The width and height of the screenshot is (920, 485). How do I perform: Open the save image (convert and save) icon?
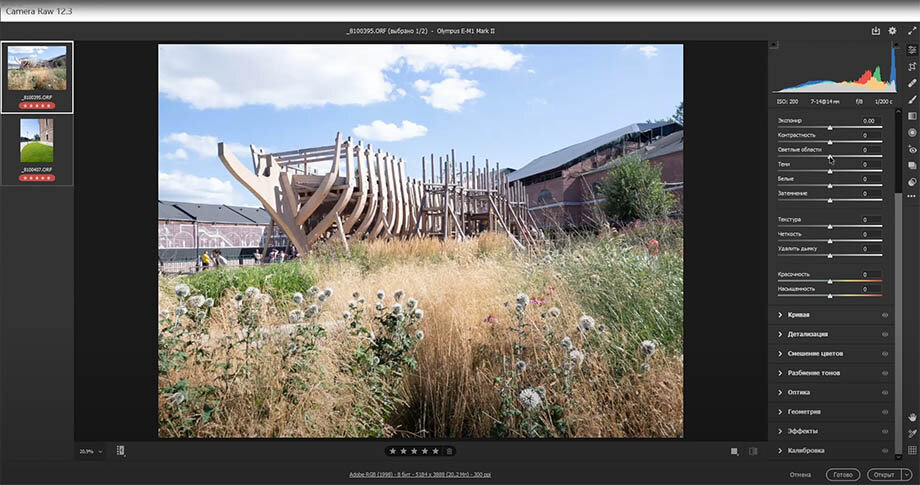(875, 31)
